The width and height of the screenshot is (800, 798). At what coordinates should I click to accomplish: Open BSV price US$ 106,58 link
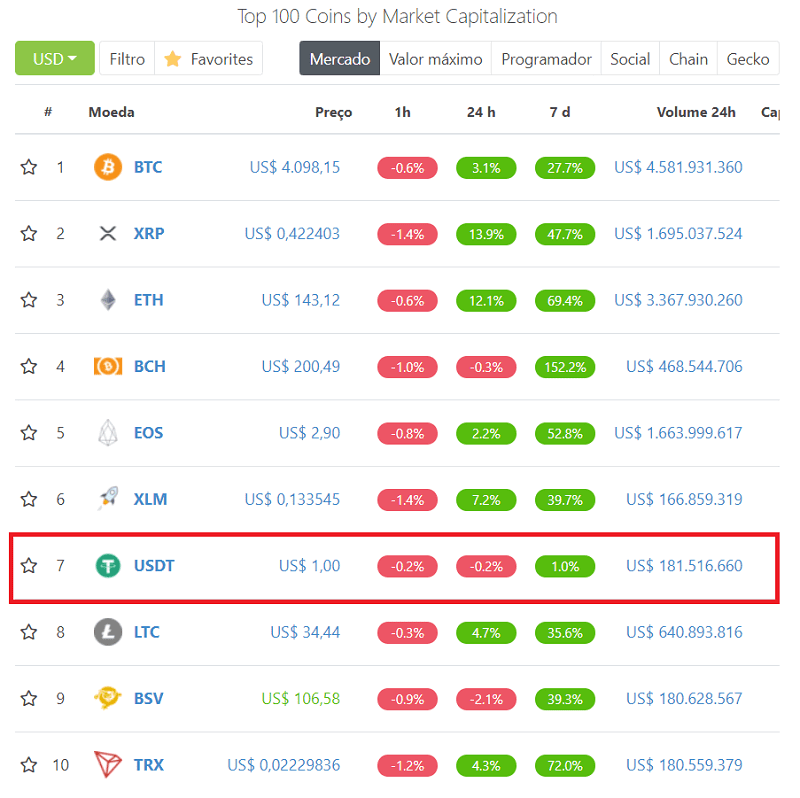[300, 698]
